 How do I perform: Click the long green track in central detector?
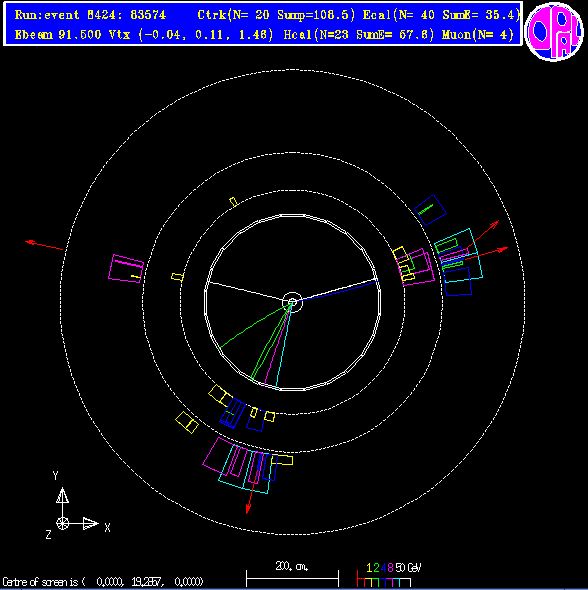(254, 326)
